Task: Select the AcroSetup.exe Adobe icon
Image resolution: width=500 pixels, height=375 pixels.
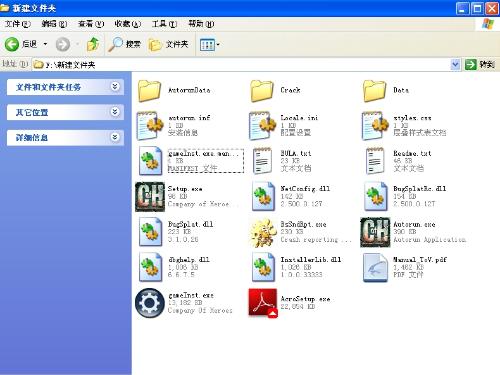Action: (263, 303)
